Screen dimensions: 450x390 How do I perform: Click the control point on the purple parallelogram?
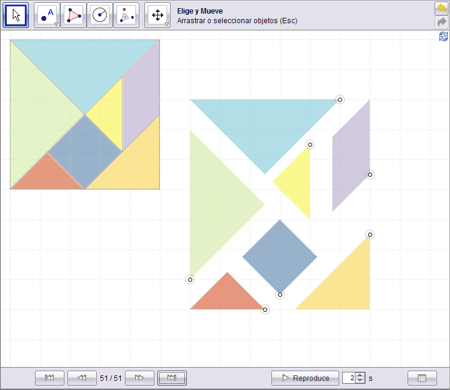click(x=370, y=175)
